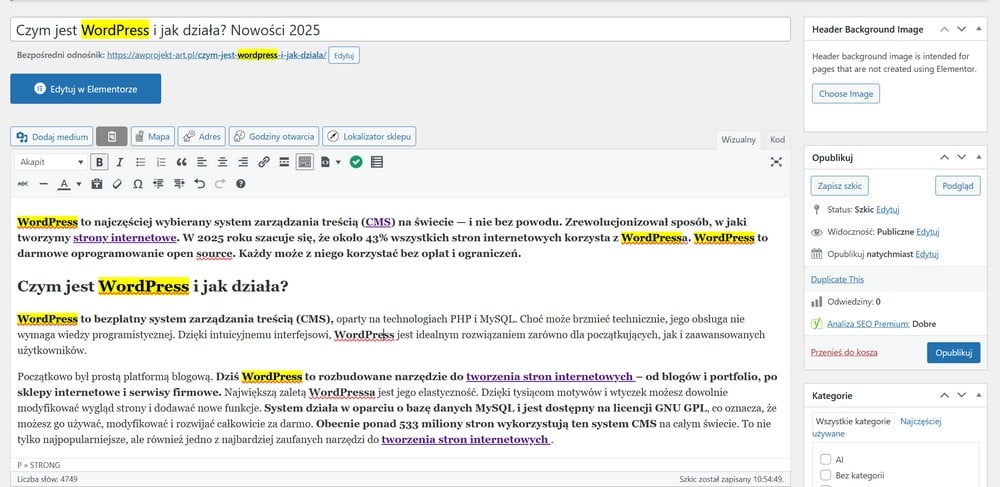This screenshot has height=487, width=1000.
Task: Click Edytuj w Elementorze button
Action: (x=85, y=89)
